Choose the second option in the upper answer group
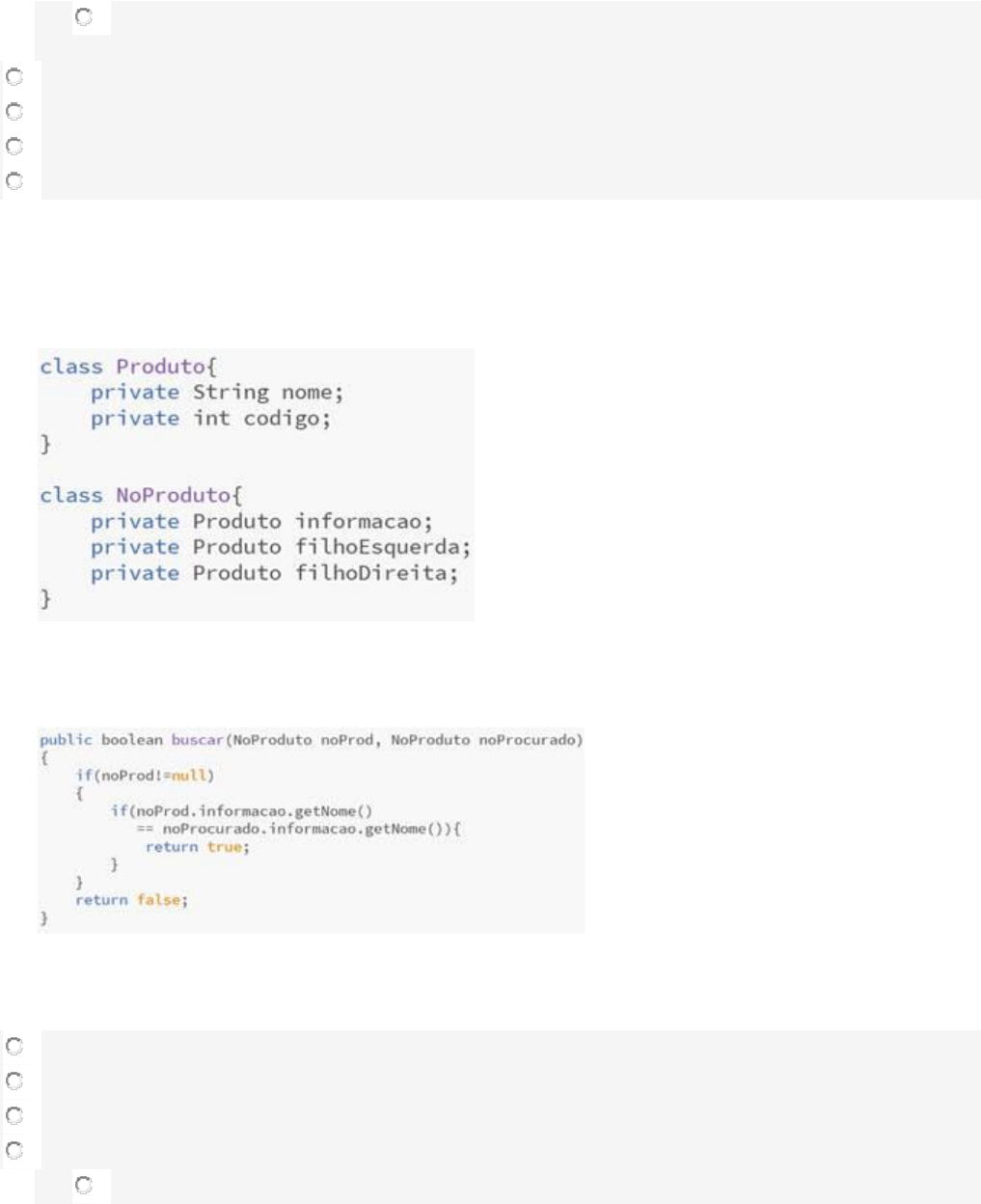 (x=14, y=112)
